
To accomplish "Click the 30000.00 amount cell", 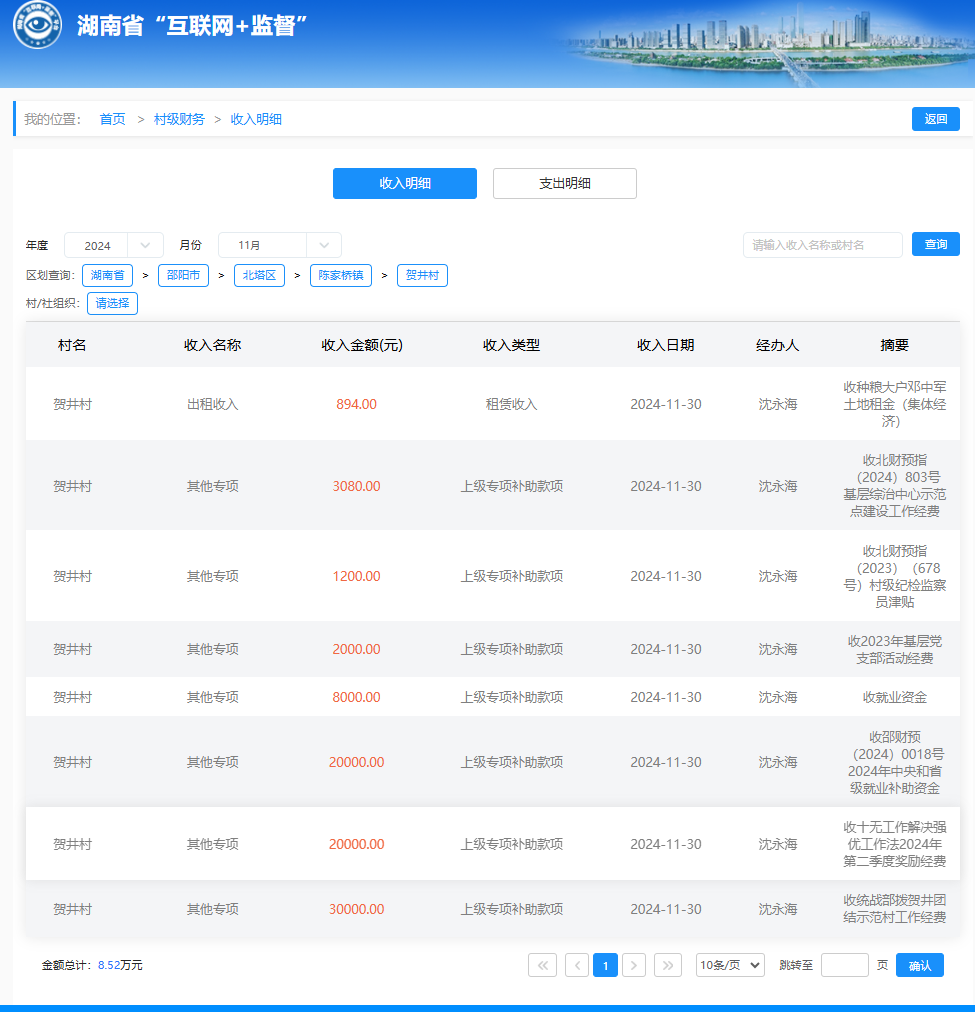I will coord(356,909).
